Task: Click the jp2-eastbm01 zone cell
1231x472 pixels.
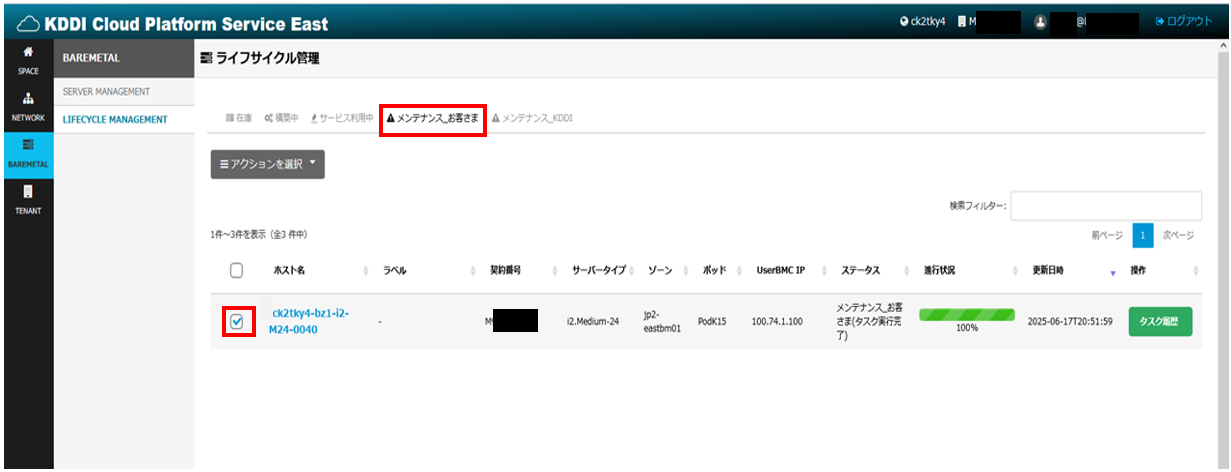Action: [x=661, y=321]
